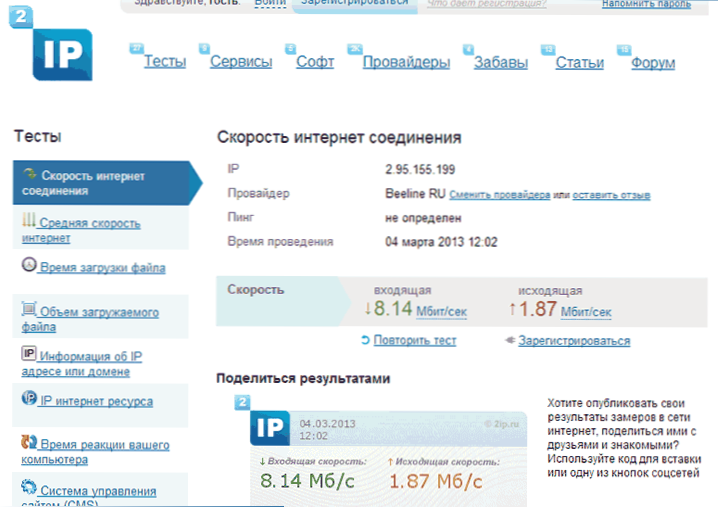The image size is (718, 507).
Task: Click the outgoing speed value 1.87
Action: [538, 309]
